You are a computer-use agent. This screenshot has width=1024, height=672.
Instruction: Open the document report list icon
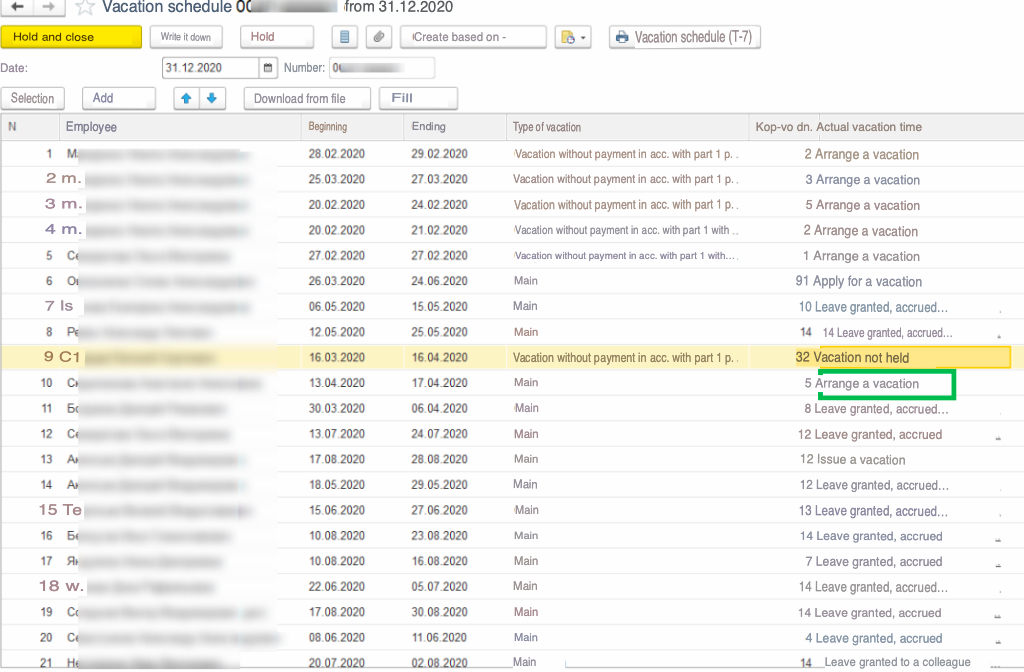click(344, 37)
